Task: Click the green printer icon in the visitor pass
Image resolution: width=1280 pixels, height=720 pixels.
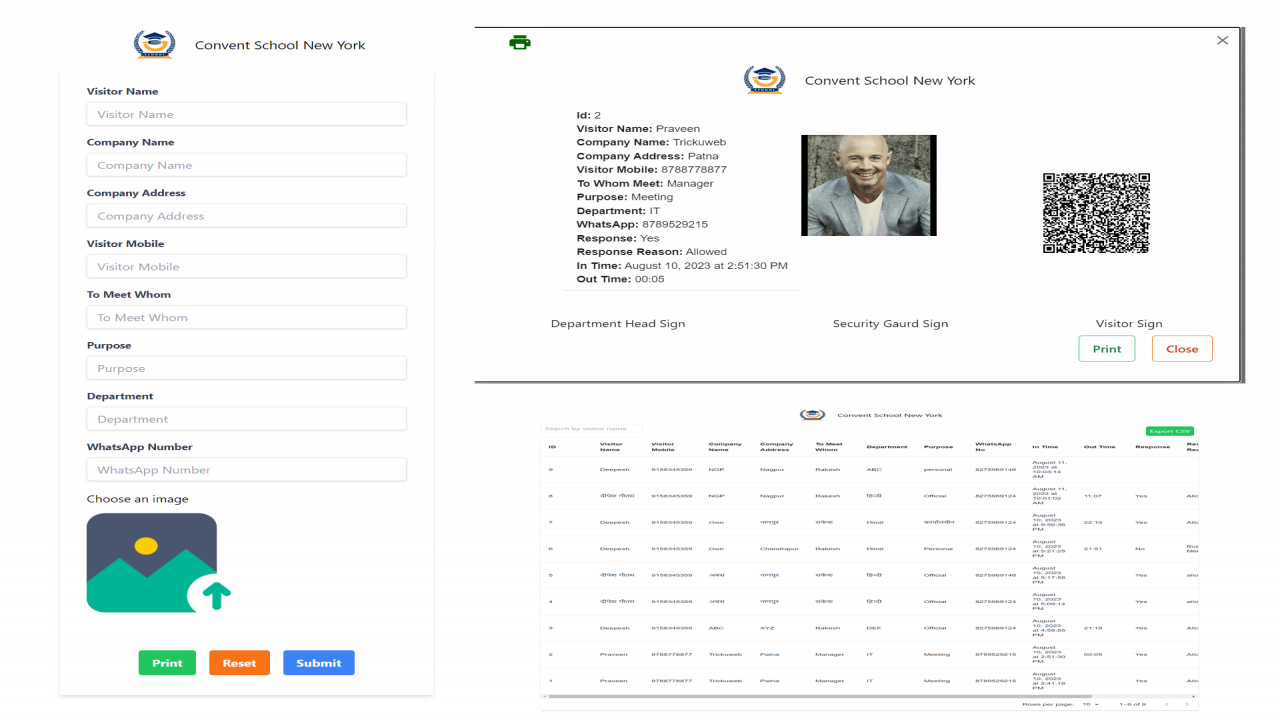Action: [x=520, y=42]
